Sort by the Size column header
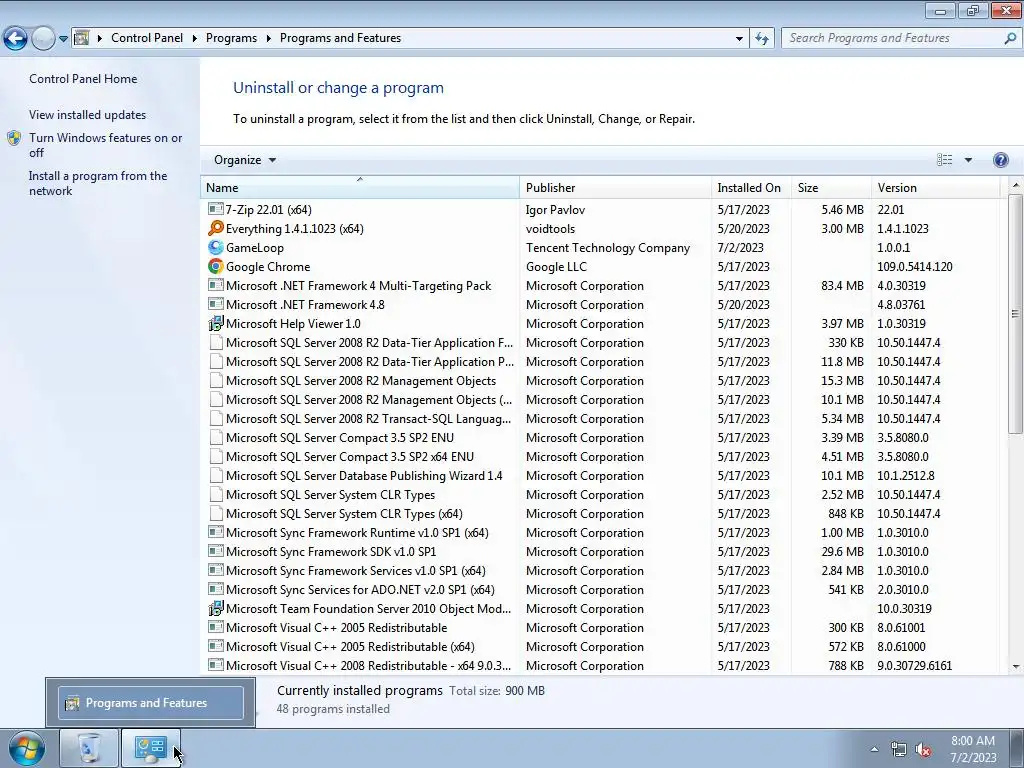The image size is (1024, 768). (831, 187)
